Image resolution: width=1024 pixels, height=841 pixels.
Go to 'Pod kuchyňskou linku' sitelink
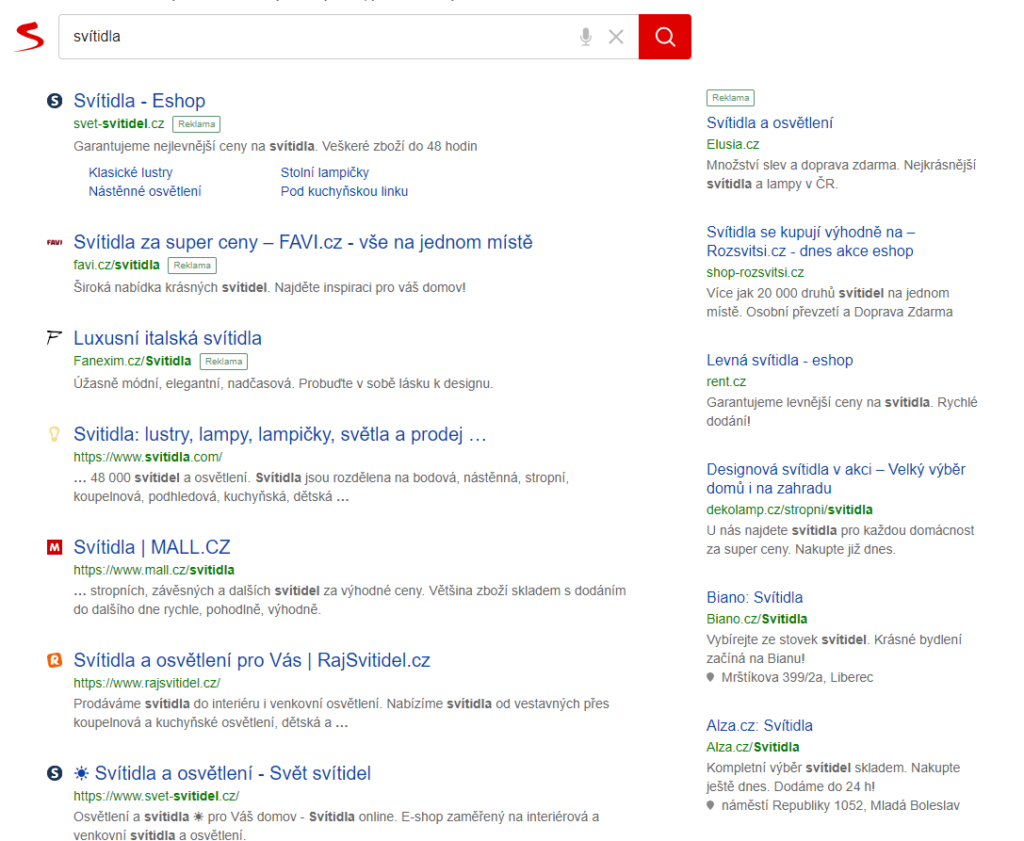click(344, 191)
